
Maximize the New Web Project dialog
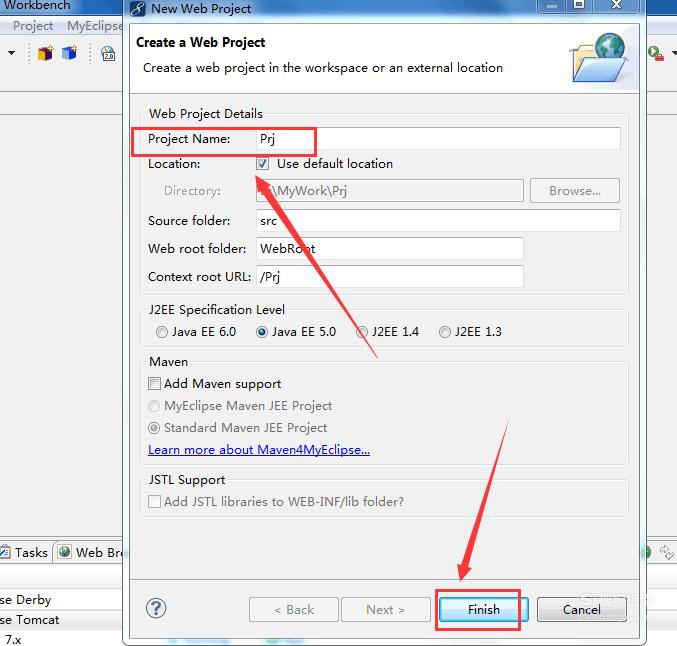click(x=579, y=5)
